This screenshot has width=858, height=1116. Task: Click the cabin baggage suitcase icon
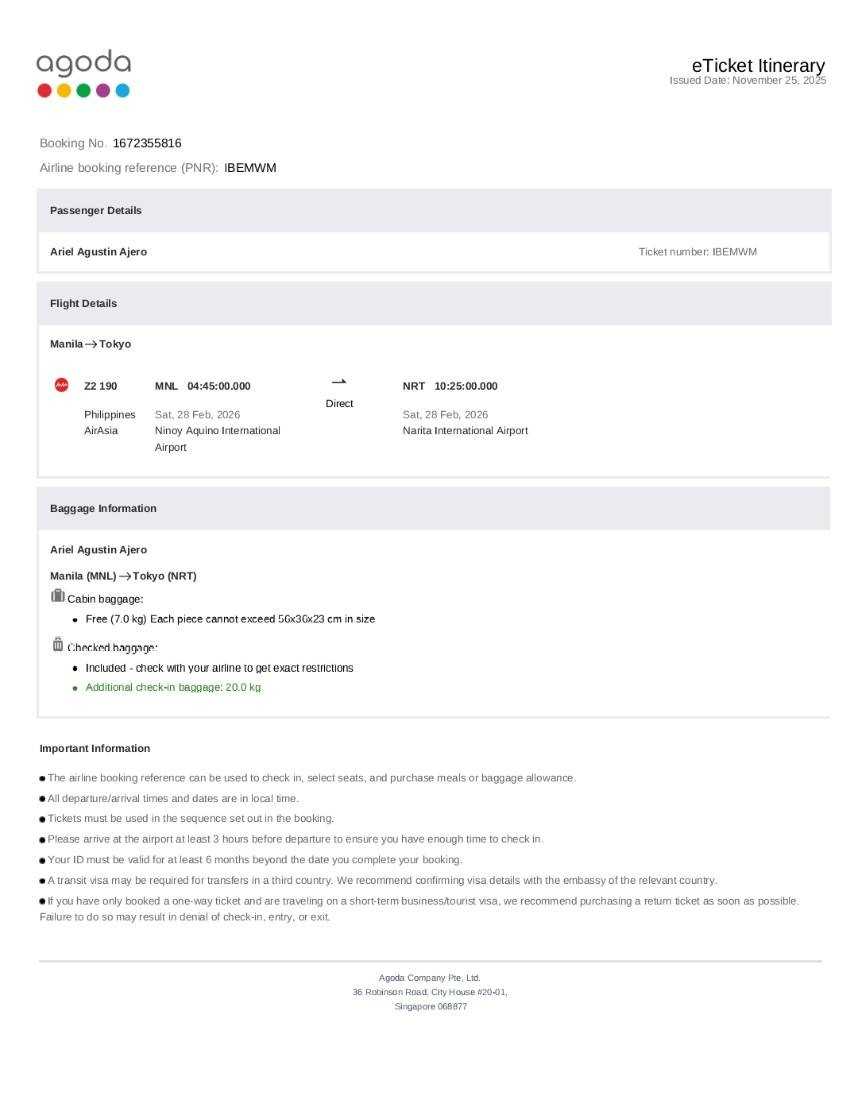(x=58, y=597)
